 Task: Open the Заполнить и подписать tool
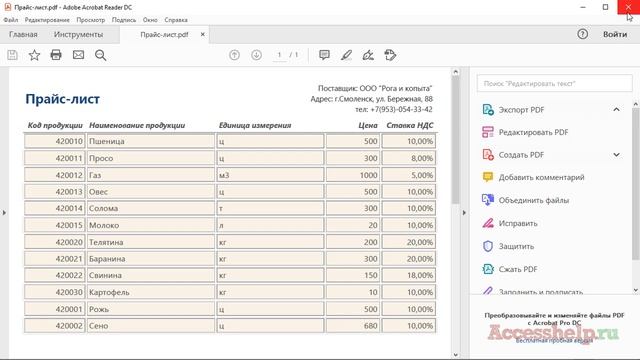click(x=533, y=291)
